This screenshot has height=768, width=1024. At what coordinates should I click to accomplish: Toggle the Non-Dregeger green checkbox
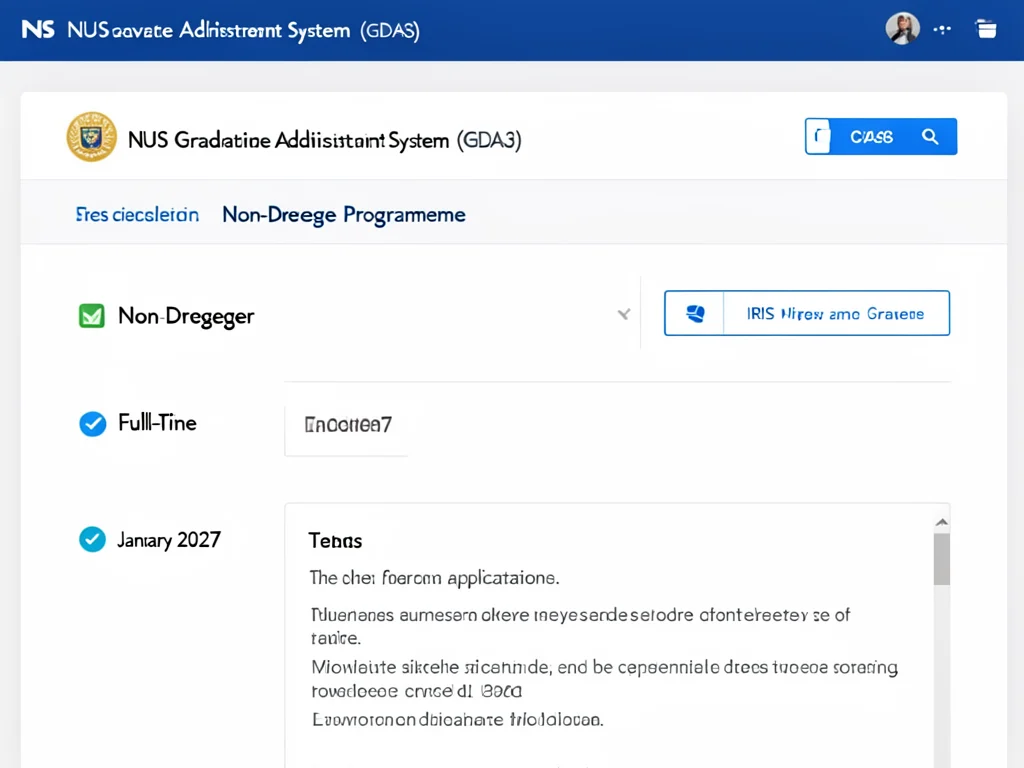coord(91,316)
